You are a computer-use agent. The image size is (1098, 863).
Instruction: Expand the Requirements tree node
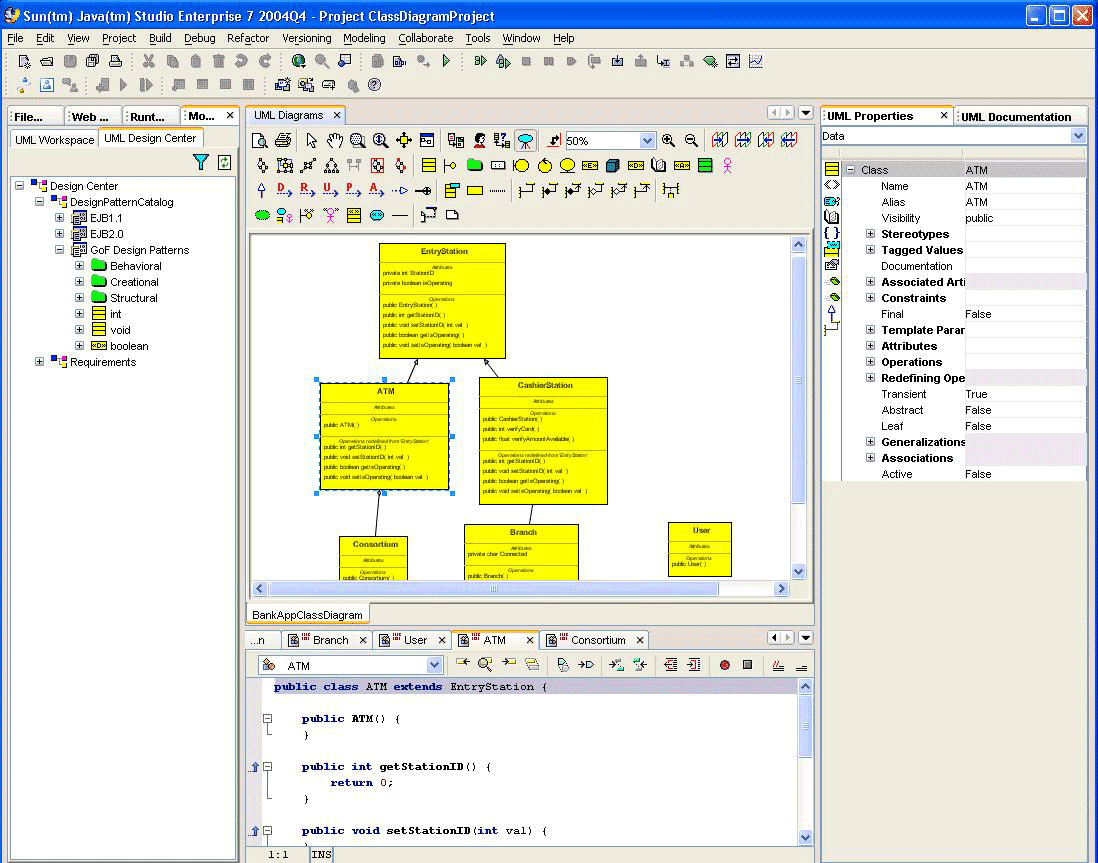39,362
